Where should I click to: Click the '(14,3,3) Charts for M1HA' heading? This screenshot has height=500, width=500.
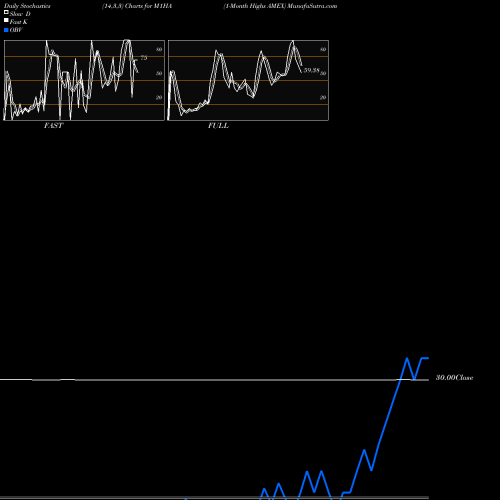(137, 6)
